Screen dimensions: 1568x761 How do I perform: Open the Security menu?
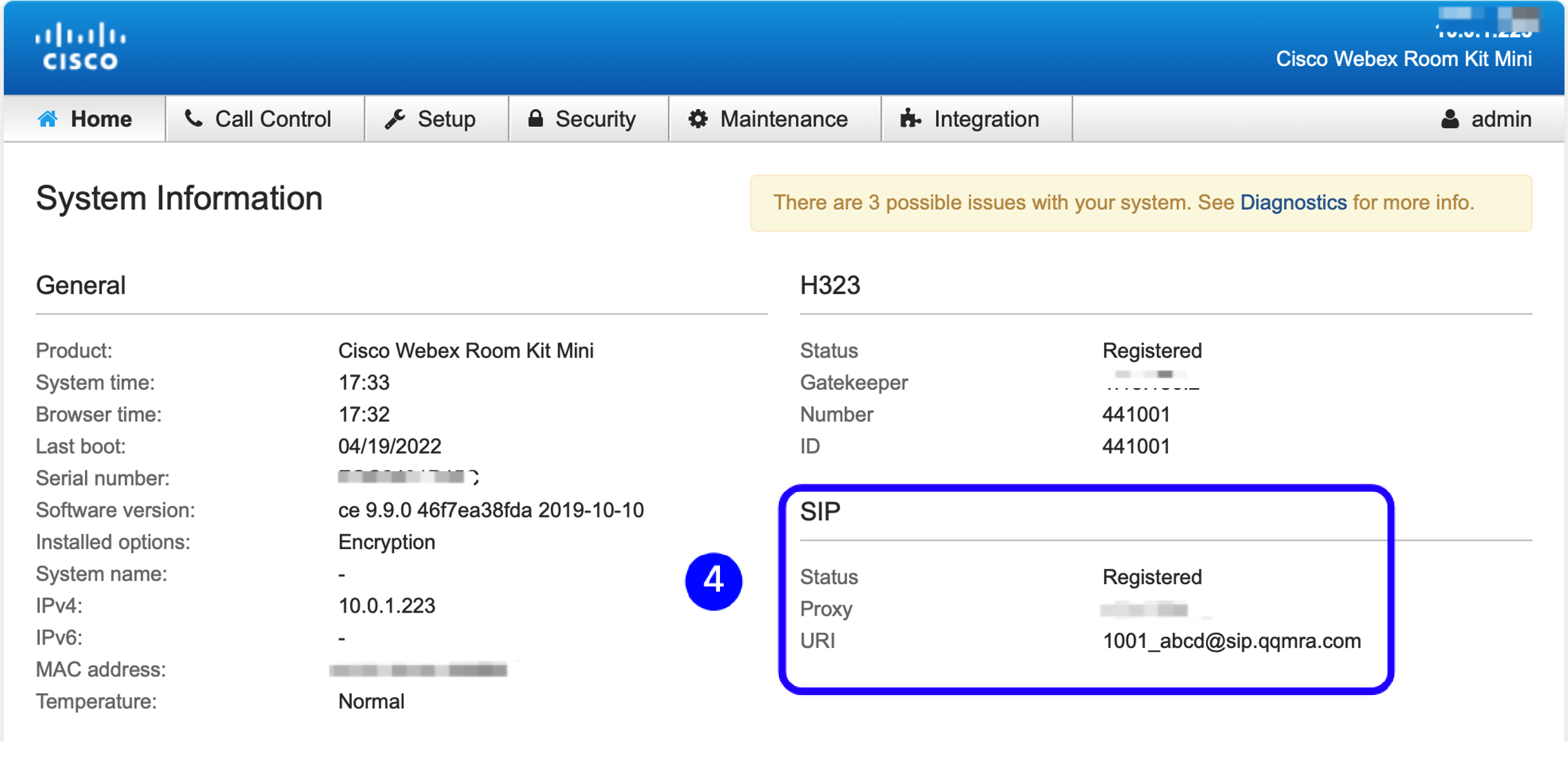click(589, 119)
